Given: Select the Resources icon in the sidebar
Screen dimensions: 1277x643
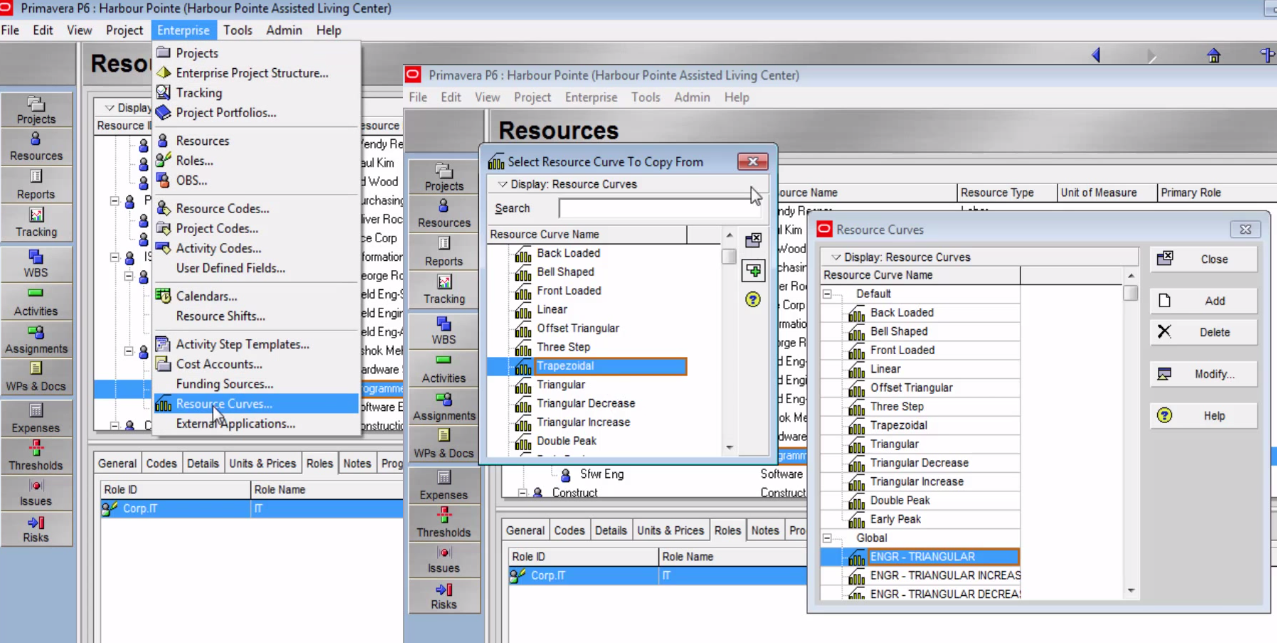Looking at the screenshot, I should tap(37, 143).
